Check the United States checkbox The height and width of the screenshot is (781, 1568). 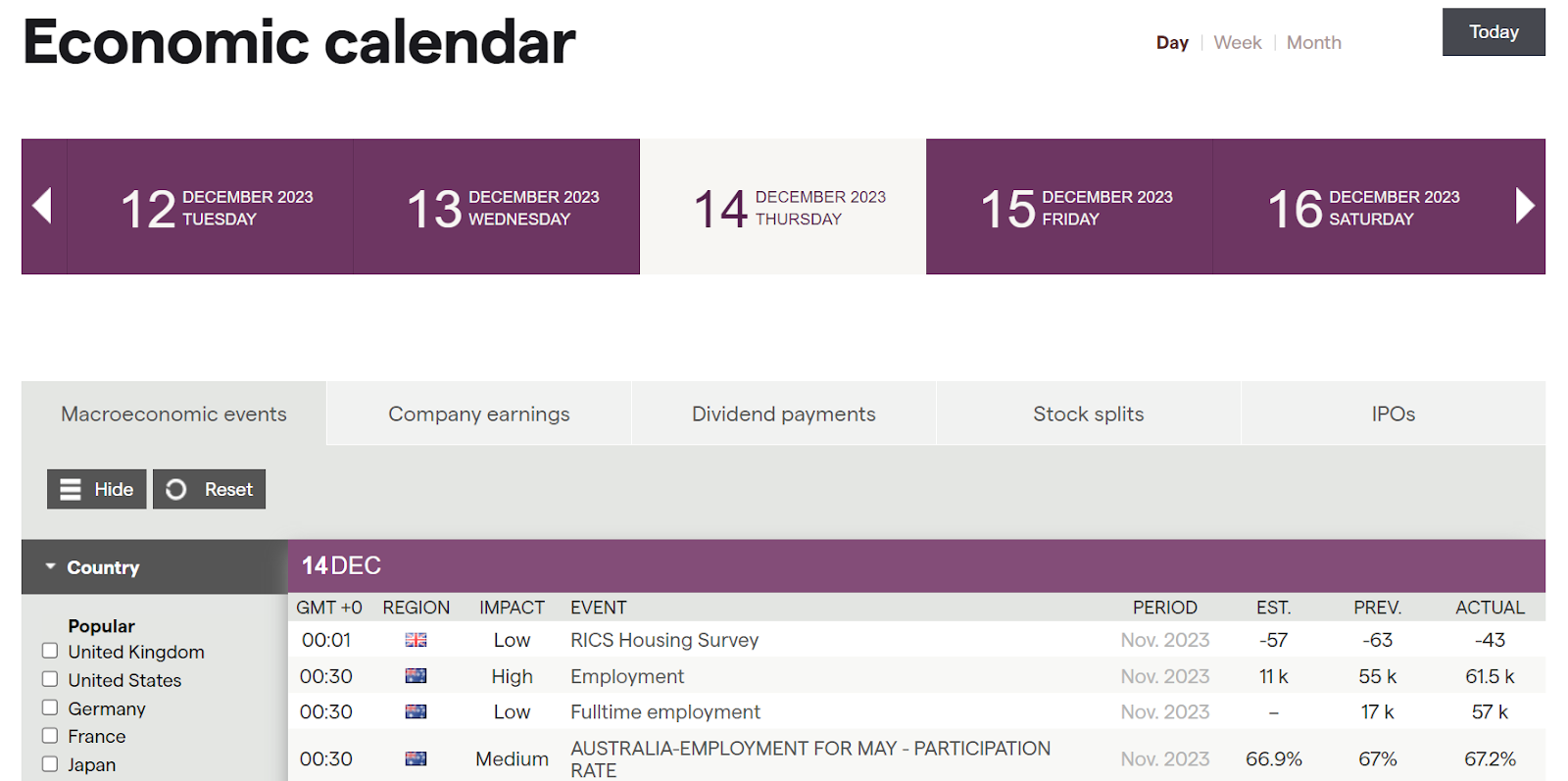pos(50,679)
